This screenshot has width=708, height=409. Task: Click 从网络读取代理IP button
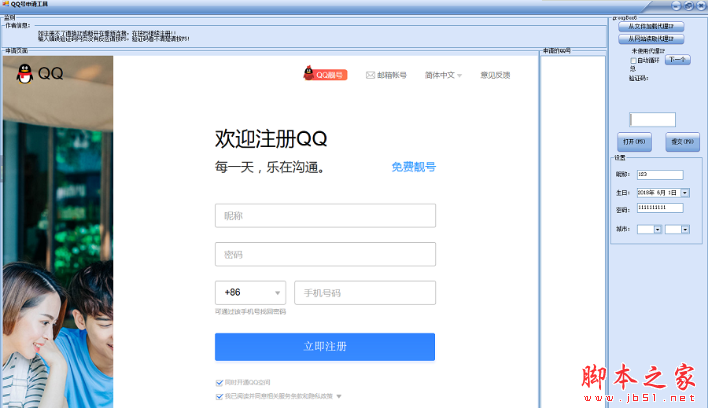click(x=651, y=39)
